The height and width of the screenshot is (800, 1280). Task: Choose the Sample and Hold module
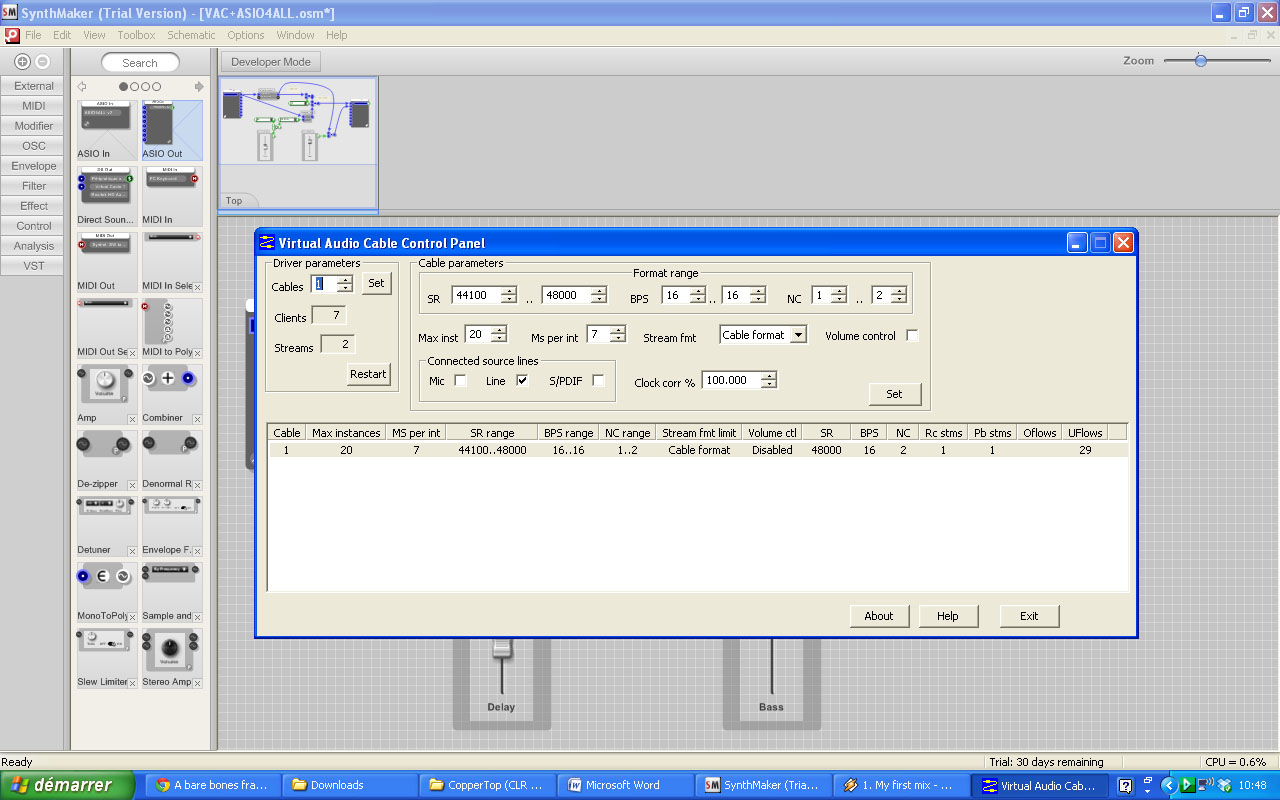(x=172, y=592)
